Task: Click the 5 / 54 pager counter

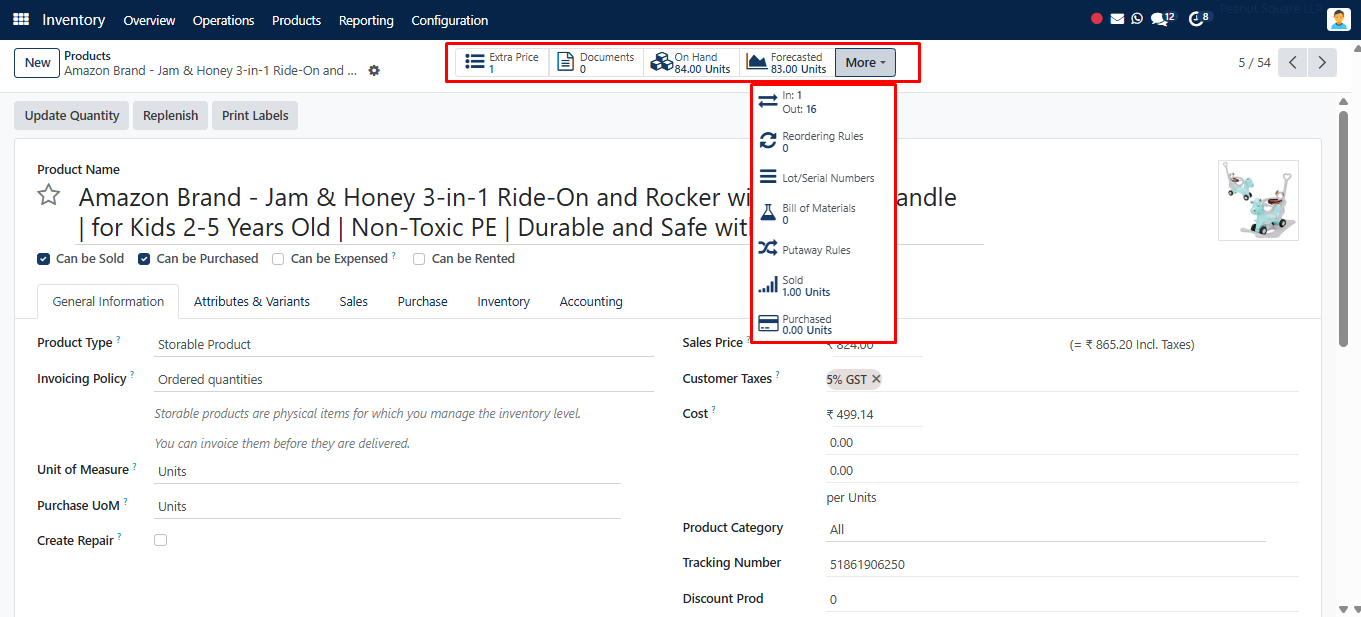Action: [1254, 62]
